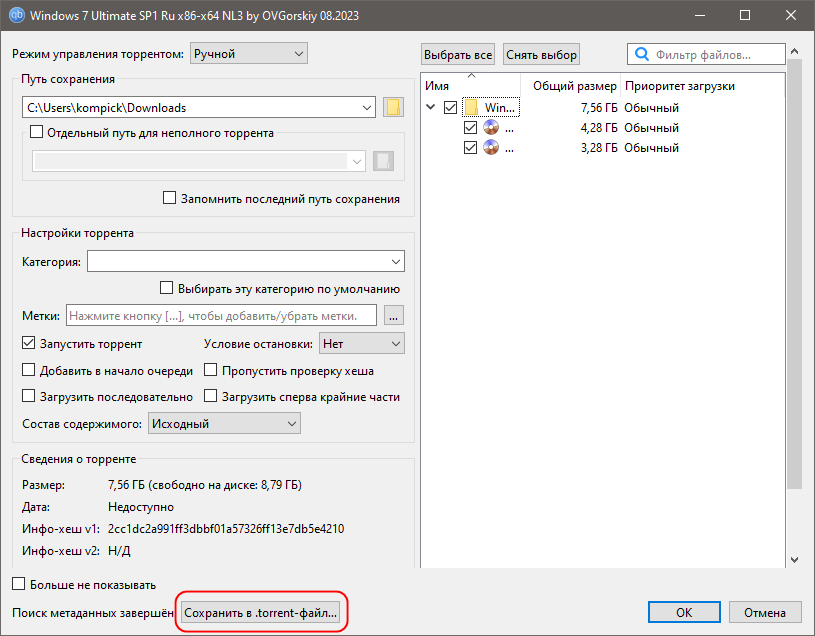Click the dialog scrollbar down arrow
This screenshot has width=815, height=636.
pyautogui.click(x=794, y=560)
